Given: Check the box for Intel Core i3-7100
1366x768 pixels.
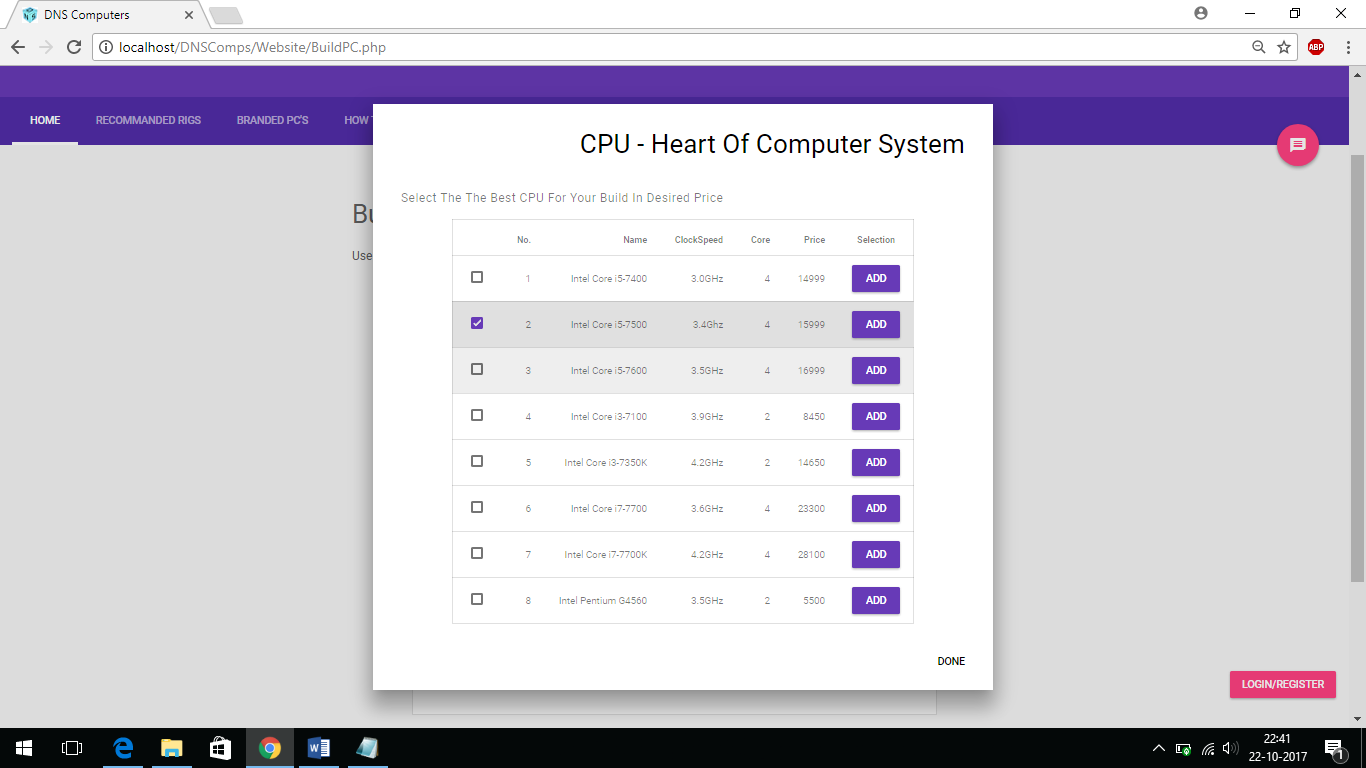Looking at the screenshot, I should (x=477, y=415).
